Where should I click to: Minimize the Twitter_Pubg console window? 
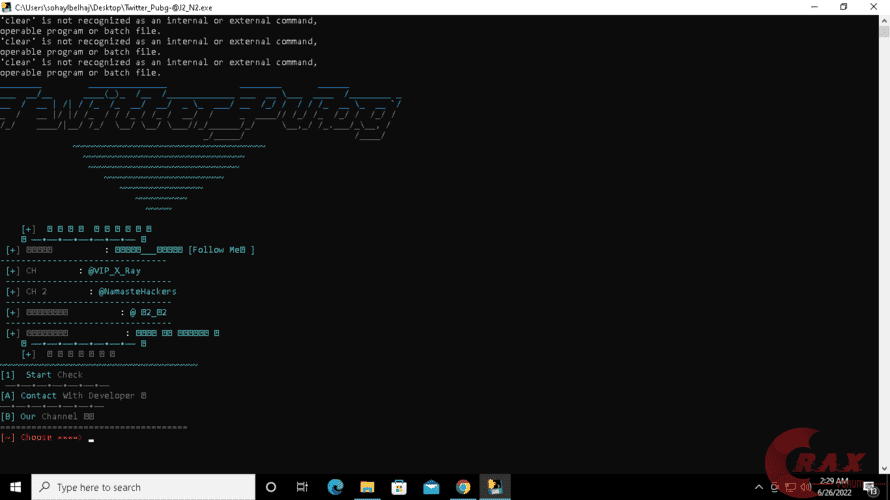pyautogui.click(x=805, y=7)
